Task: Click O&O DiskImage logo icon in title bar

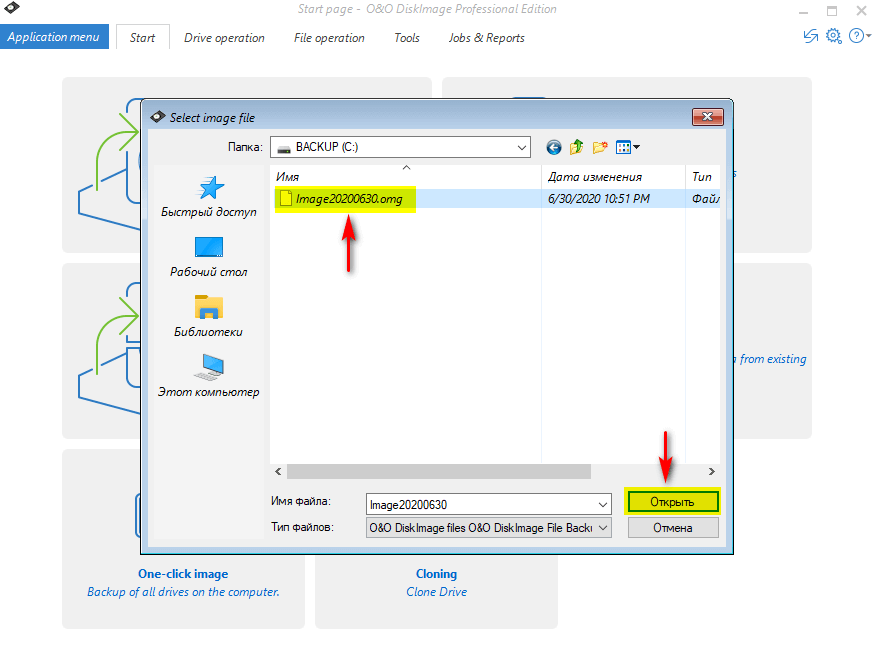Action: point(12,8)
